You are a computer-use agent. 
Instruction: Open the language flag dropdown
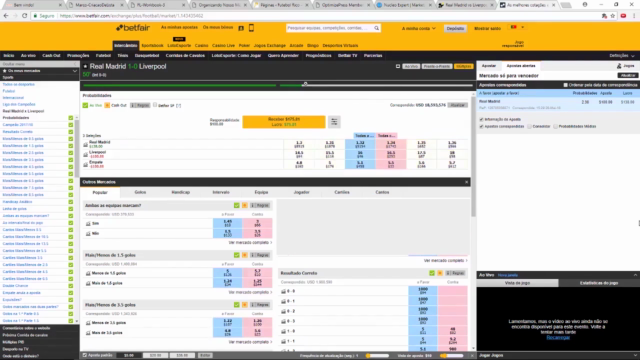[x=517, y=27]
